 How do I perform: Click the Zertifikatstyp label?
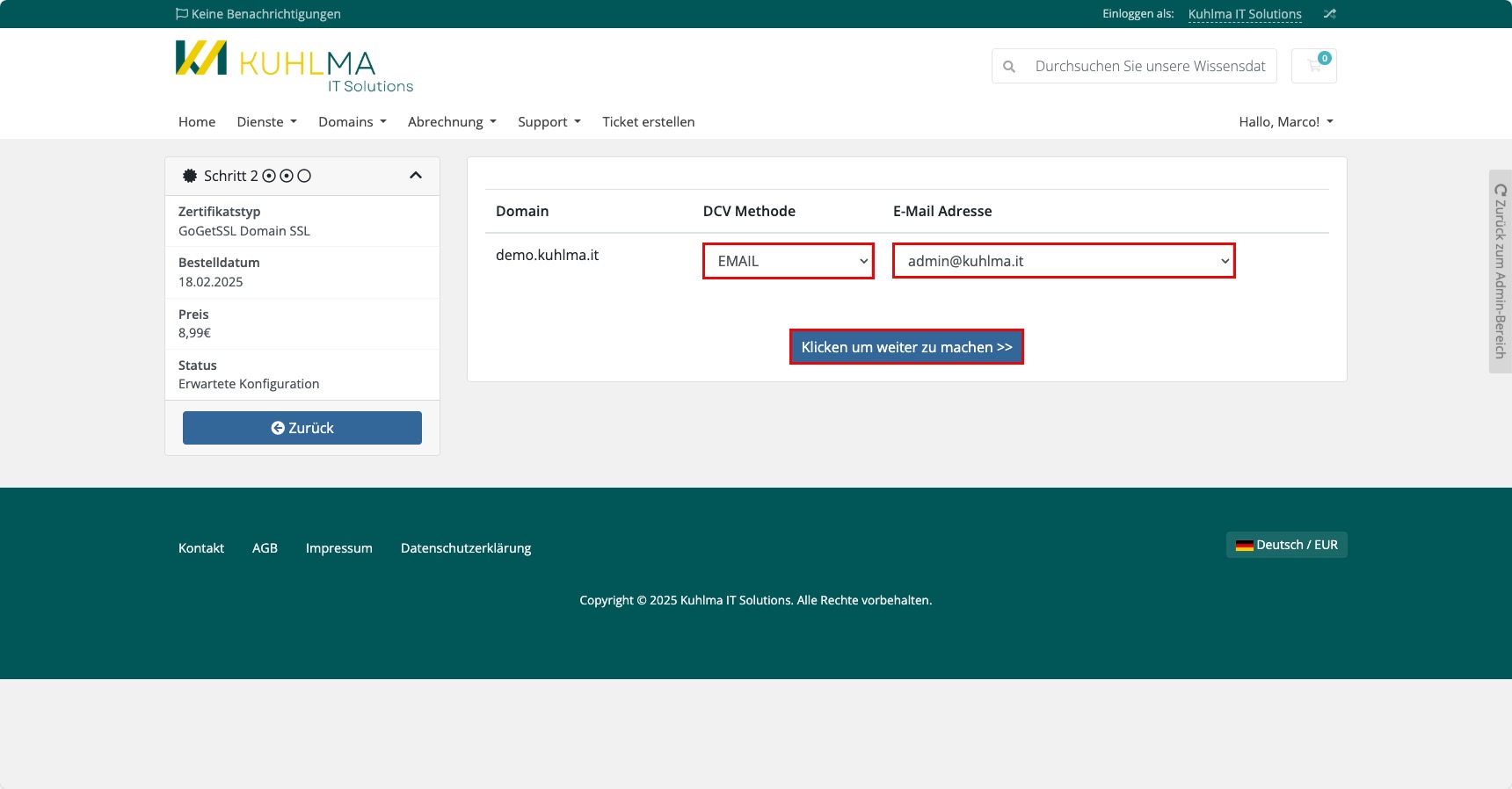tap(220, 212)
